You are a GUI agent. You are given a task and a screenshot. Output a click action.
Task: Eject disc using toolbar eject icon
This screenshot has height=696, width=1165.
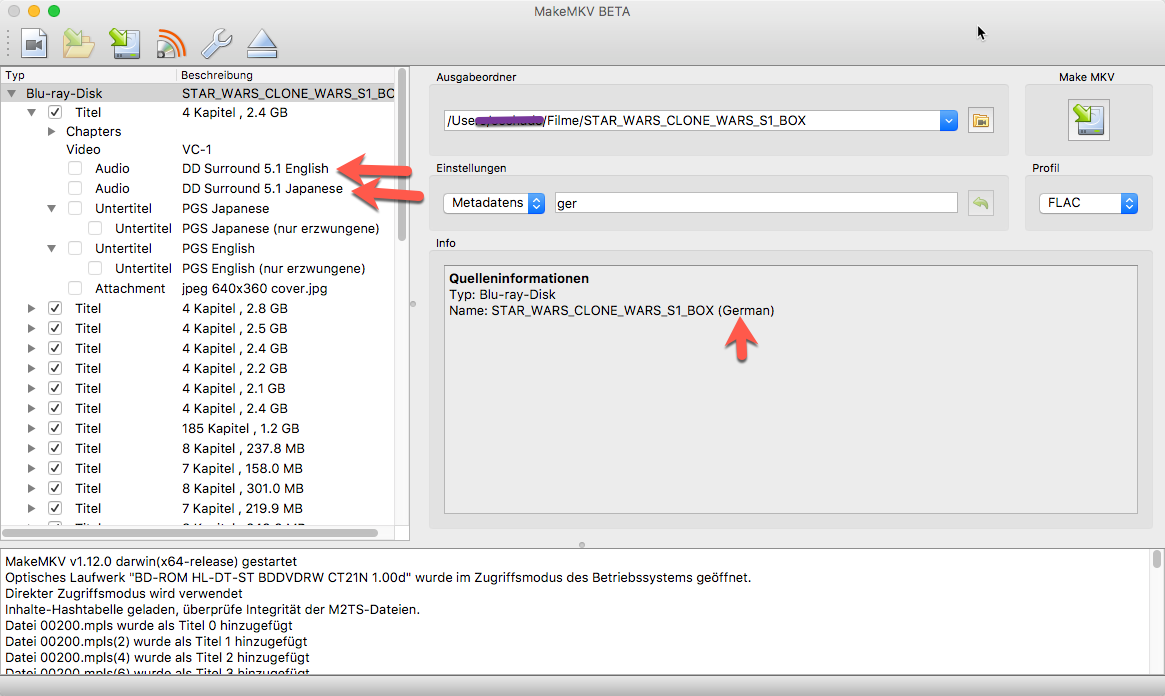pos(262,44)
